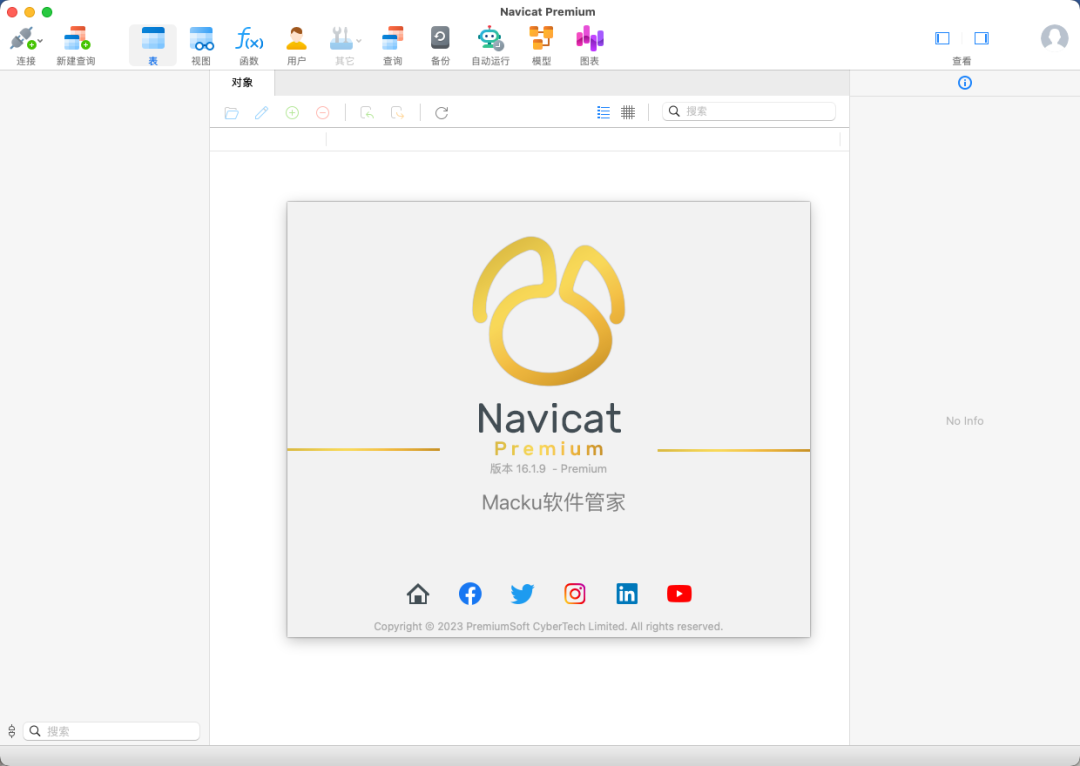Click the filter sort icon beside sidebar search
The width and height of the screenshot is (1080, 766).
point(12,732)
